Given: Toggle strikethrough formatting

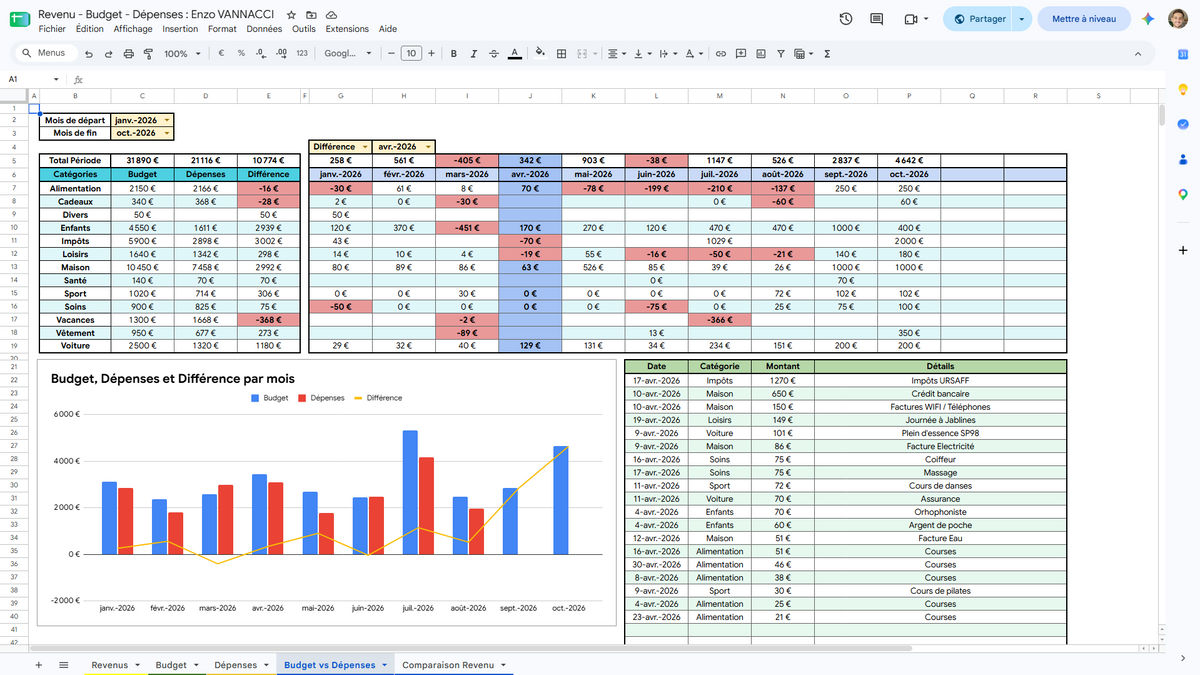Looking at the screenshot, I should click(x=494, y=54).
